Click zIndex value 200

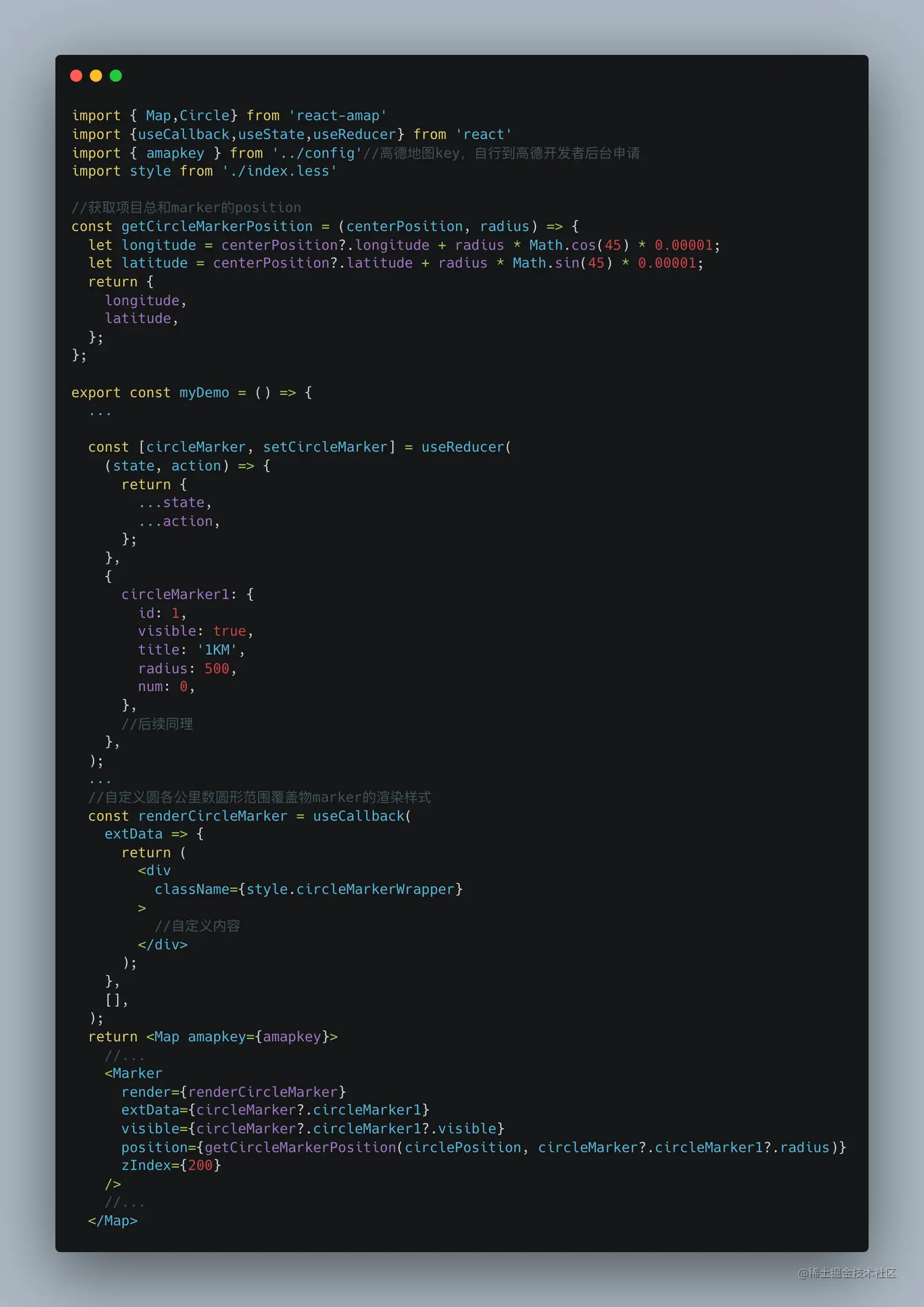coord(200,1165)
